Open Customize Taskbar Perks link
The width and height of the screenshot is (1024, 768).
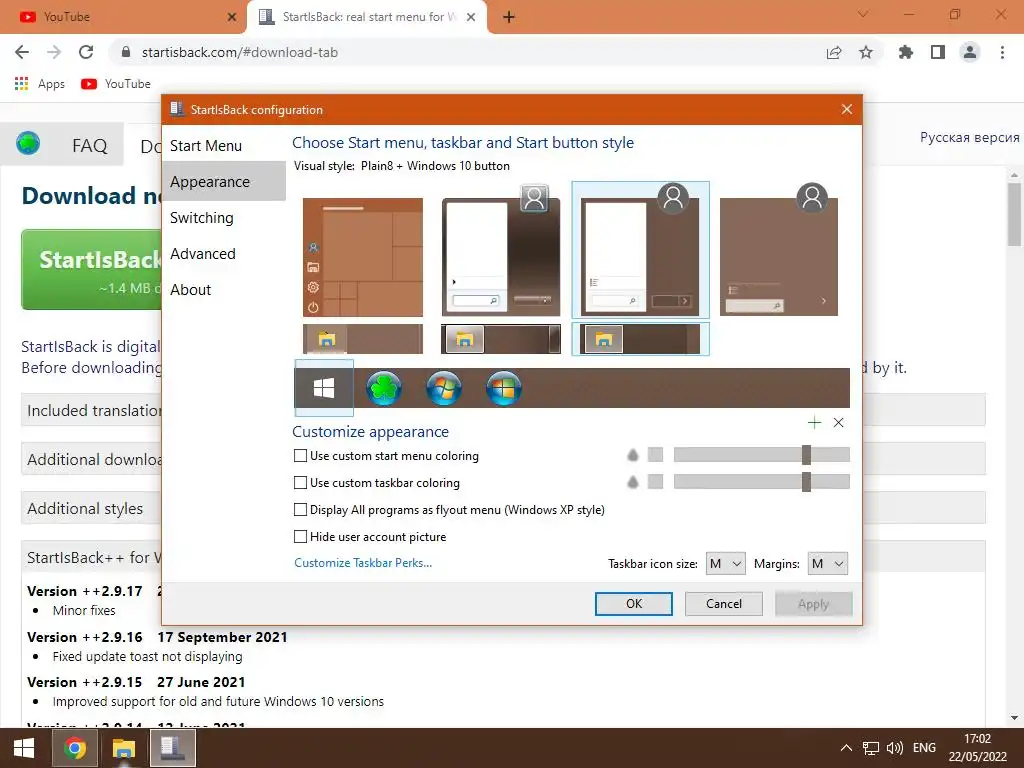tap(363, 563)
